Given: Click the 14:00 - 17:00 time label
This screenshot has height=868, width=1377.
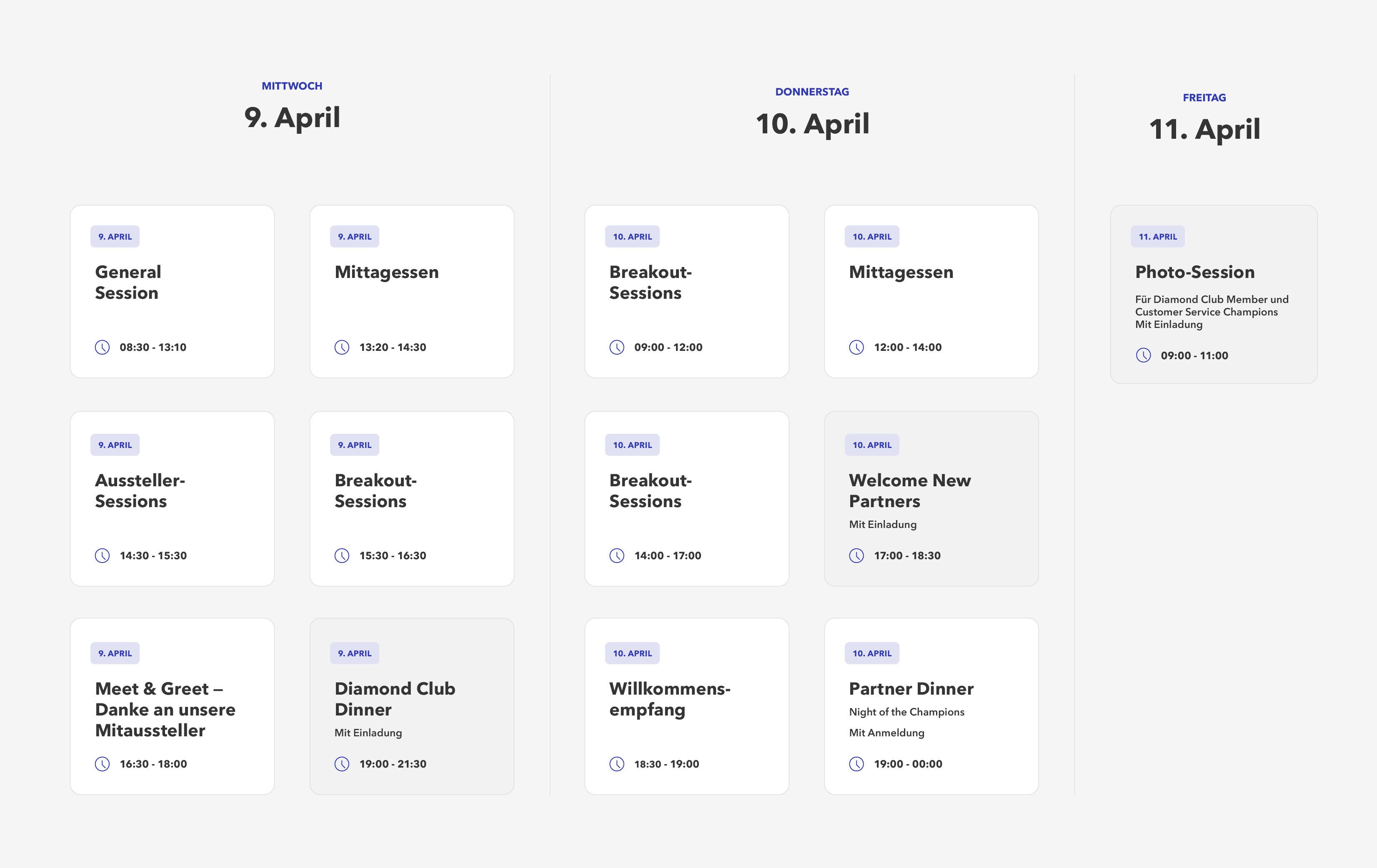Looking at the screenshot, I should pyautogui.click(x=667, y=556).
